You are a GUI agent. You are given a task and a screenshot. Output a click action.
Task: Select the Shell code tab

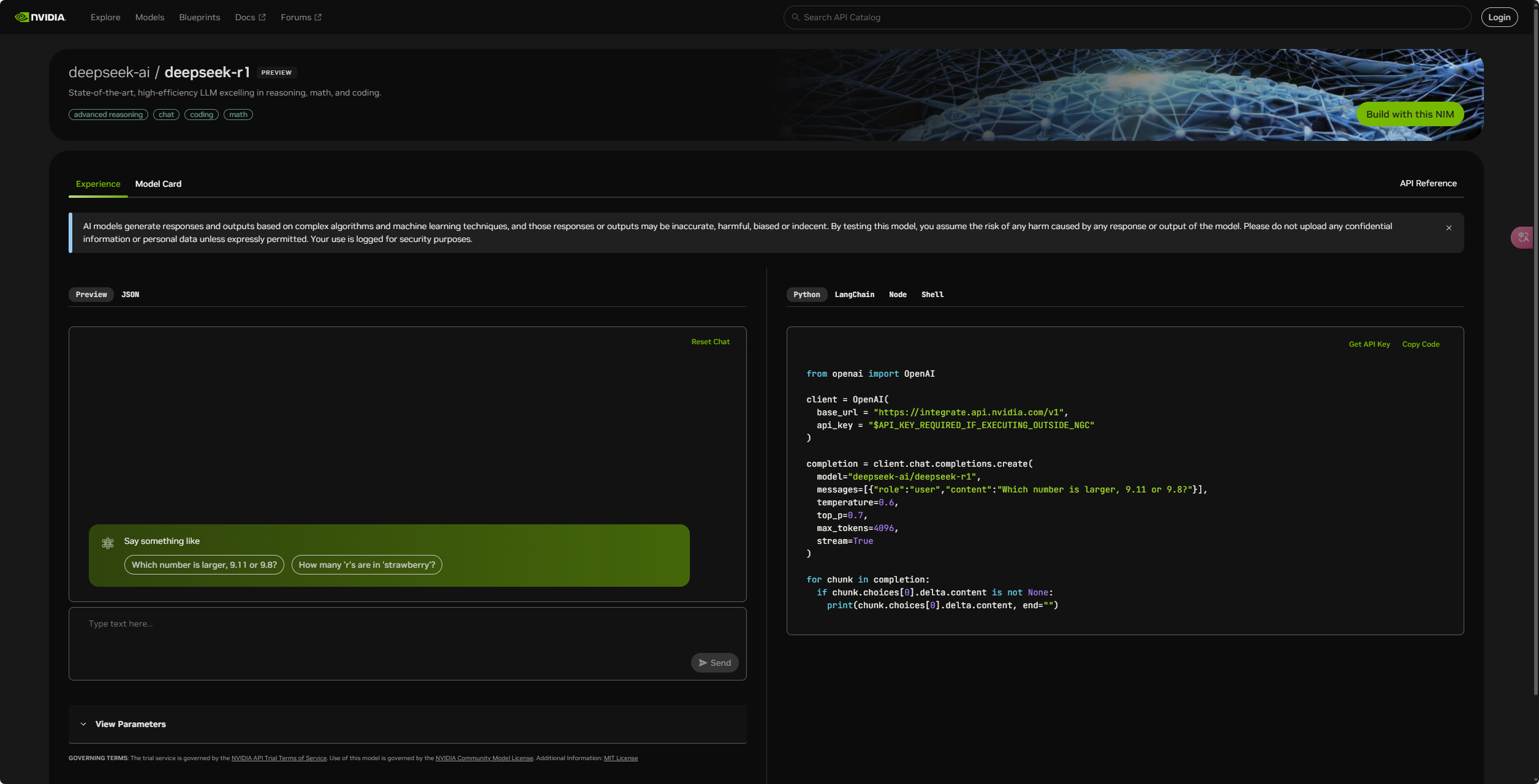click(x=932, y=295)
